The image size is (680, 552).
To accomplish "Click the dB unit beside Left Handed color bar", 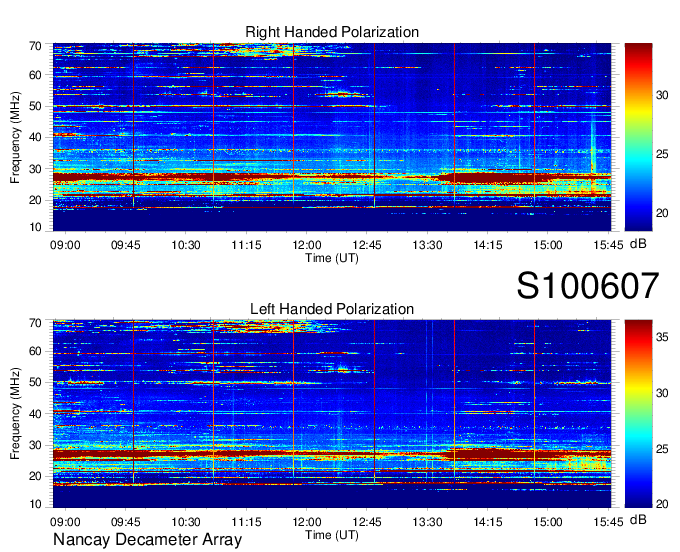I will pyautogui.click(x=638, y=519).
